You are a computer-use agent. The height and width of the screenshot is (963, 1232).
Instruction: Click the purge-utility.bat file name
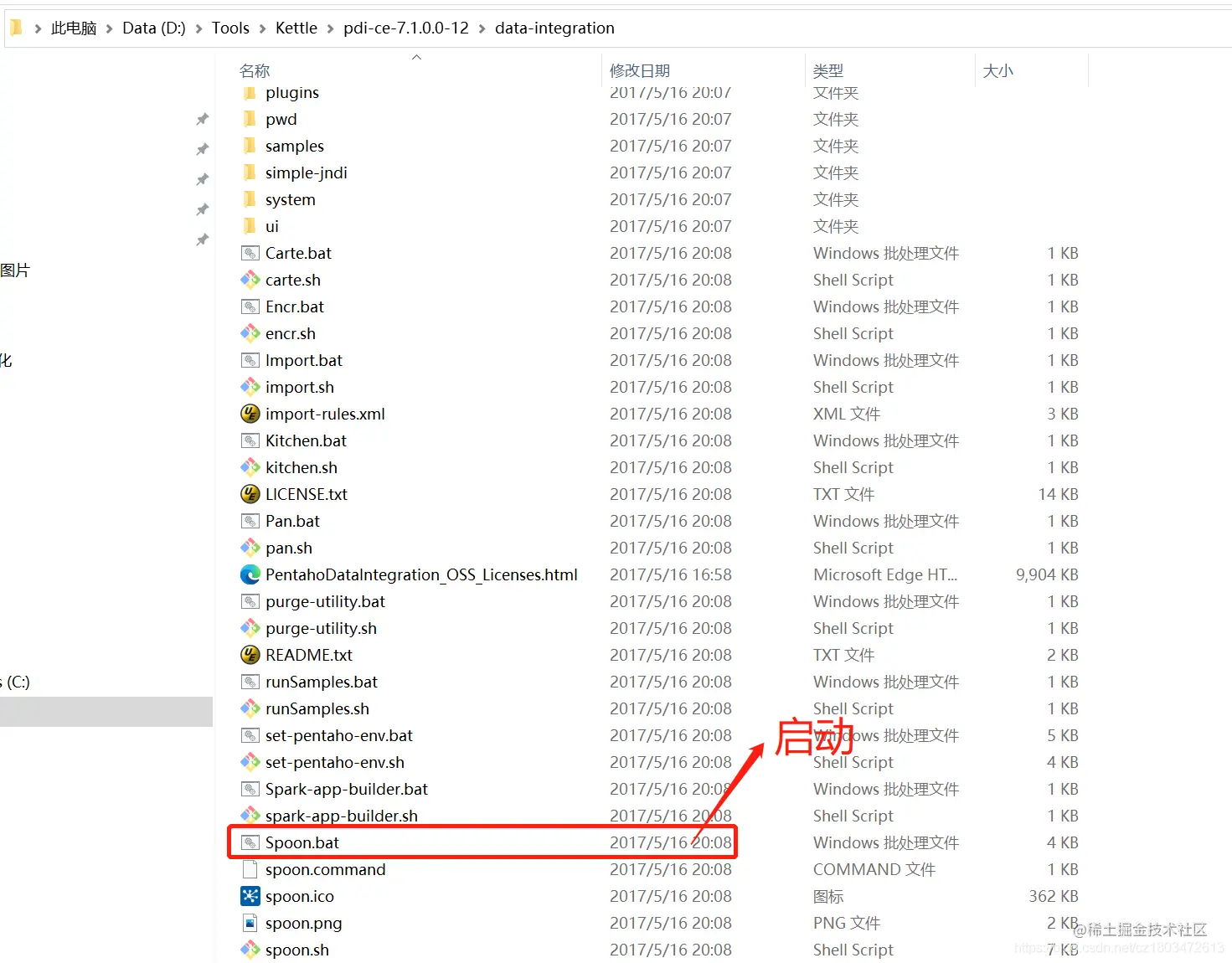pos(326,601)
